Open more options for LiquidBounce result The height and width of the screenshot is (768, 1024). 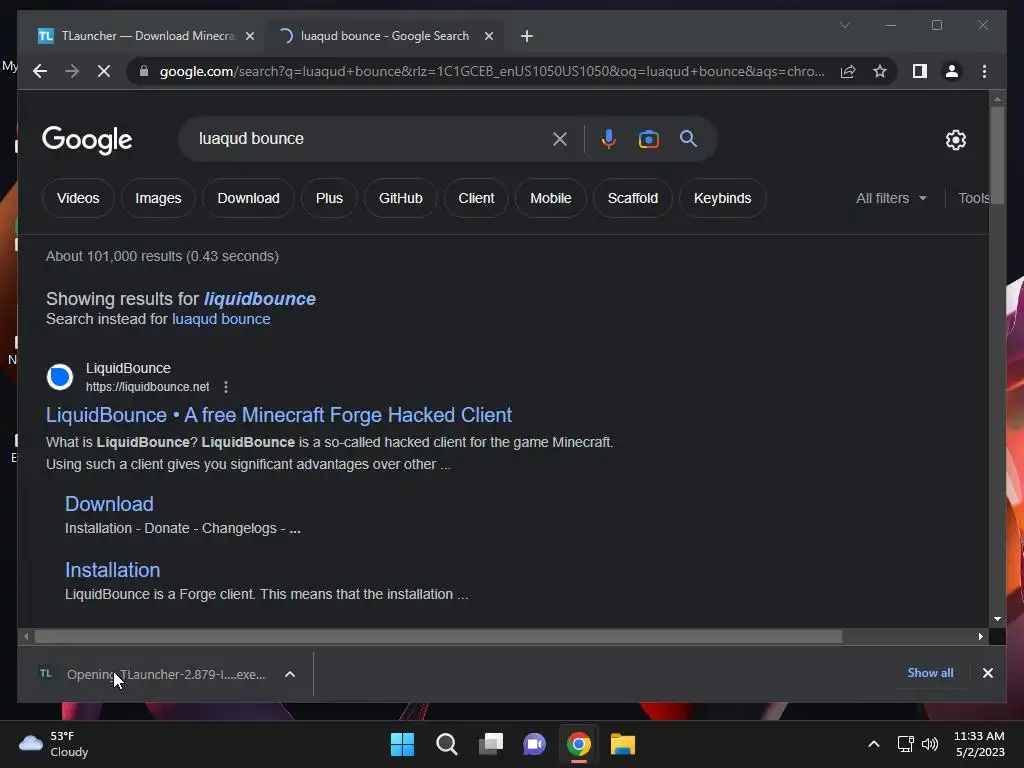pyautogui.click(x=226, y=387)
